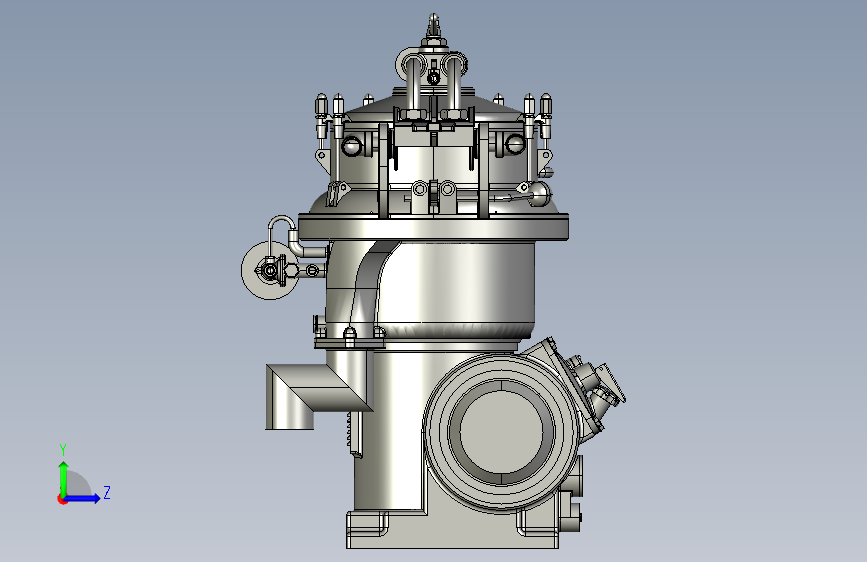Click the blue Z axis arrow
Viewport: 867px width, 562px height.
tap(83, 498)
